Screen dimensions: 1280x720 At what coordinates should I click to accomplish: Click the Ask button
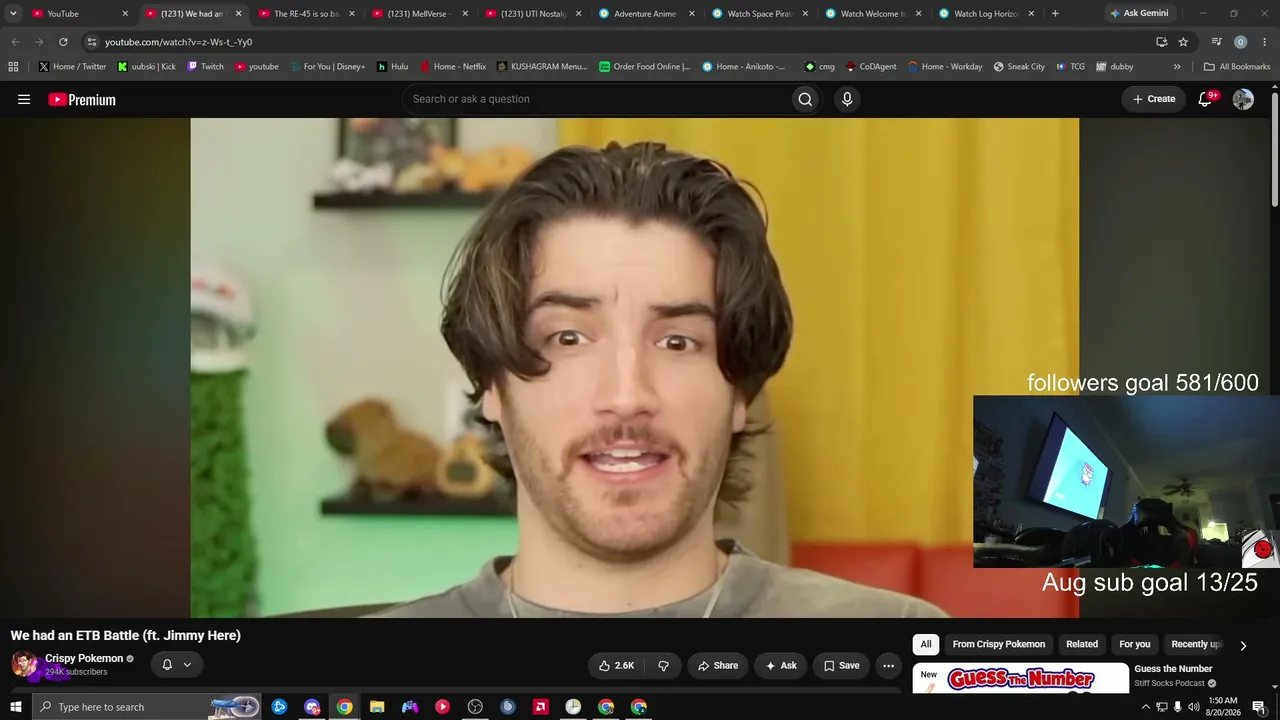(x=781, y=665)
